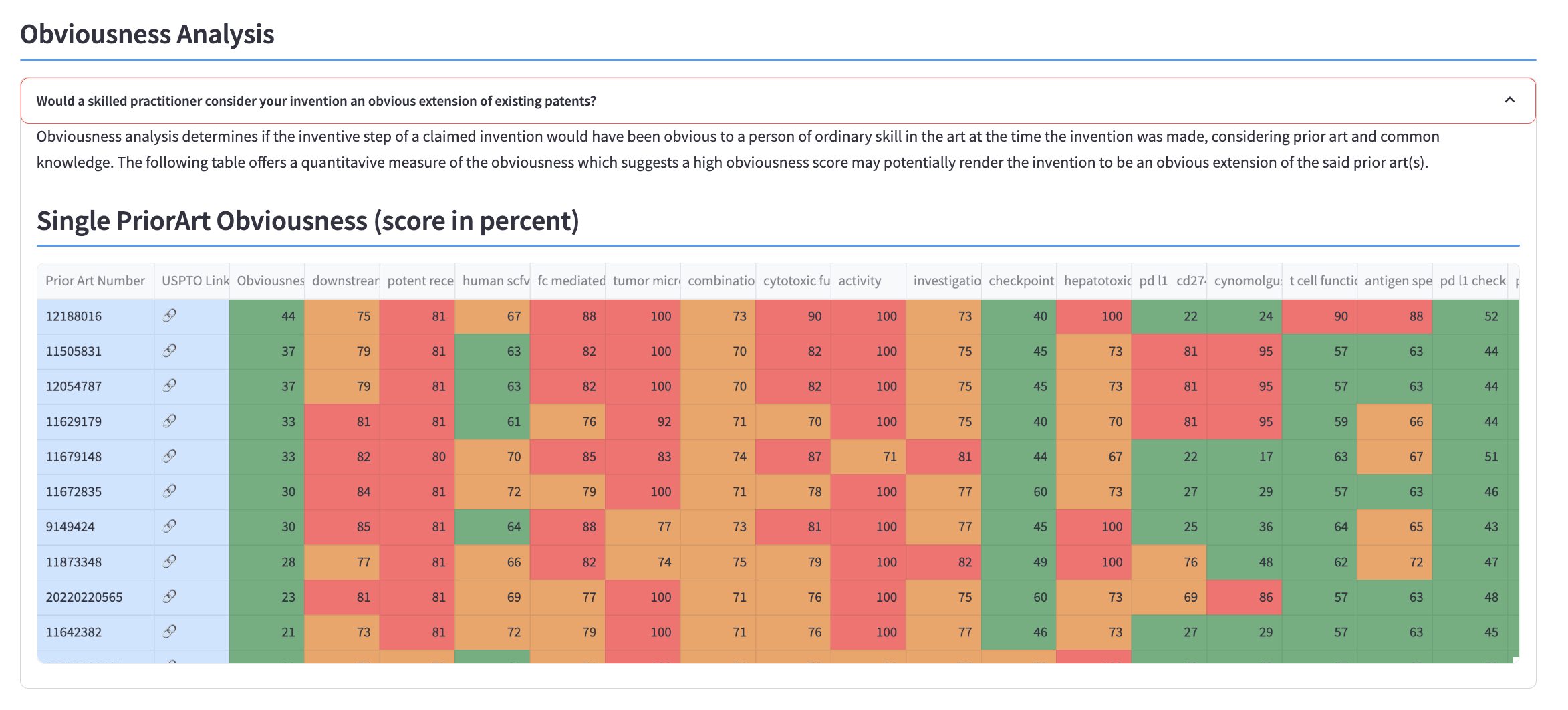Collapse the skilled practitioner question expander
Viewport: 1568px width, 710px height.
click(315, 101)
